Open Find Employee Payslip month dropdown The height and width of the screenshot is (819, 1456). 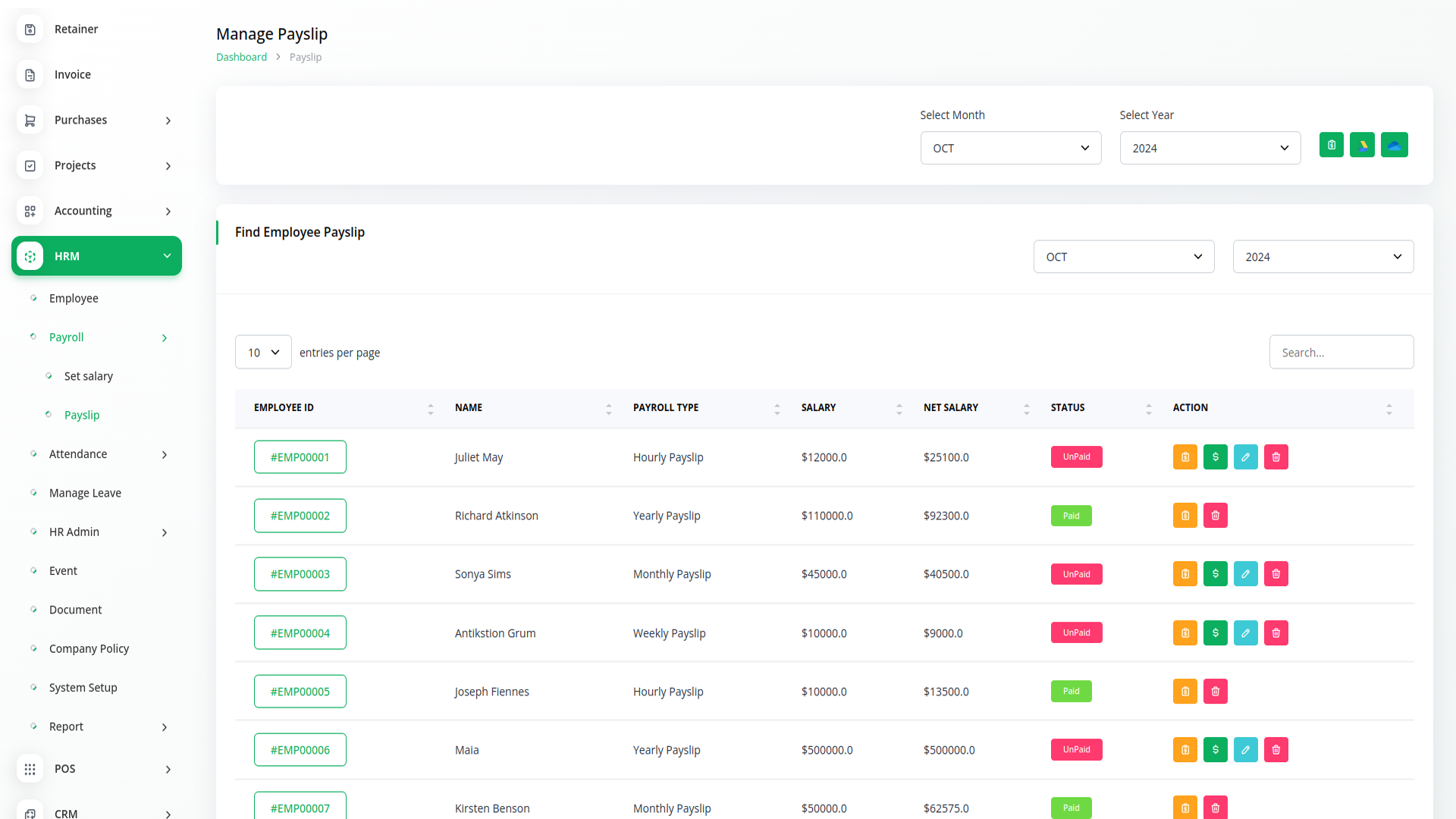click(1124, 257)
